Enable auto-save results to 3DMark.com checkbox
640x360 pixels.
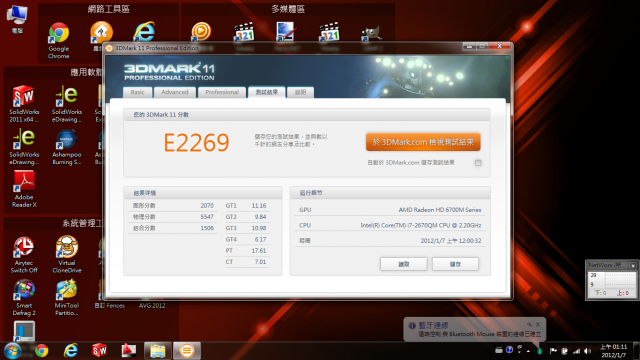(x=478, y=163)
